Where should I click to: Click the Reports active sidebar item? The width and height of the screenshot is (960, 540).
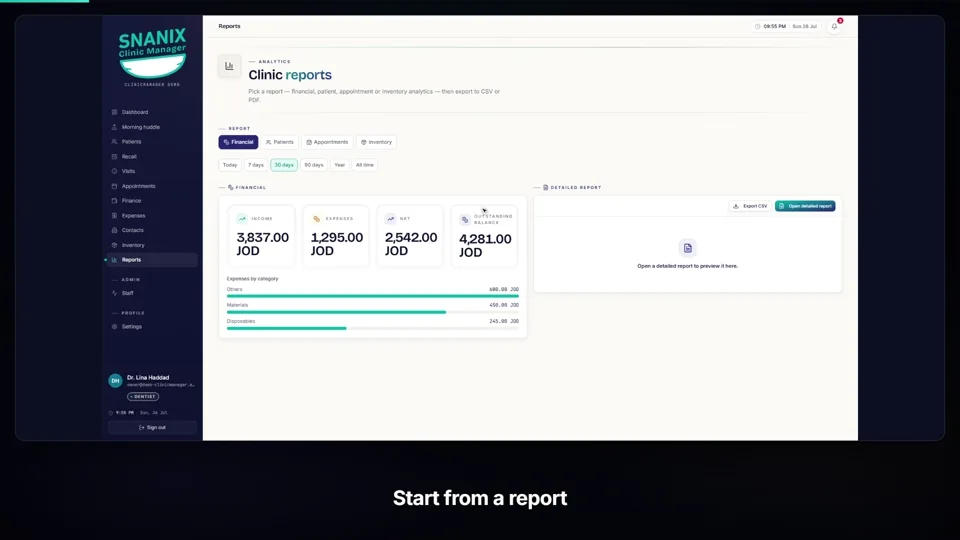152,260
